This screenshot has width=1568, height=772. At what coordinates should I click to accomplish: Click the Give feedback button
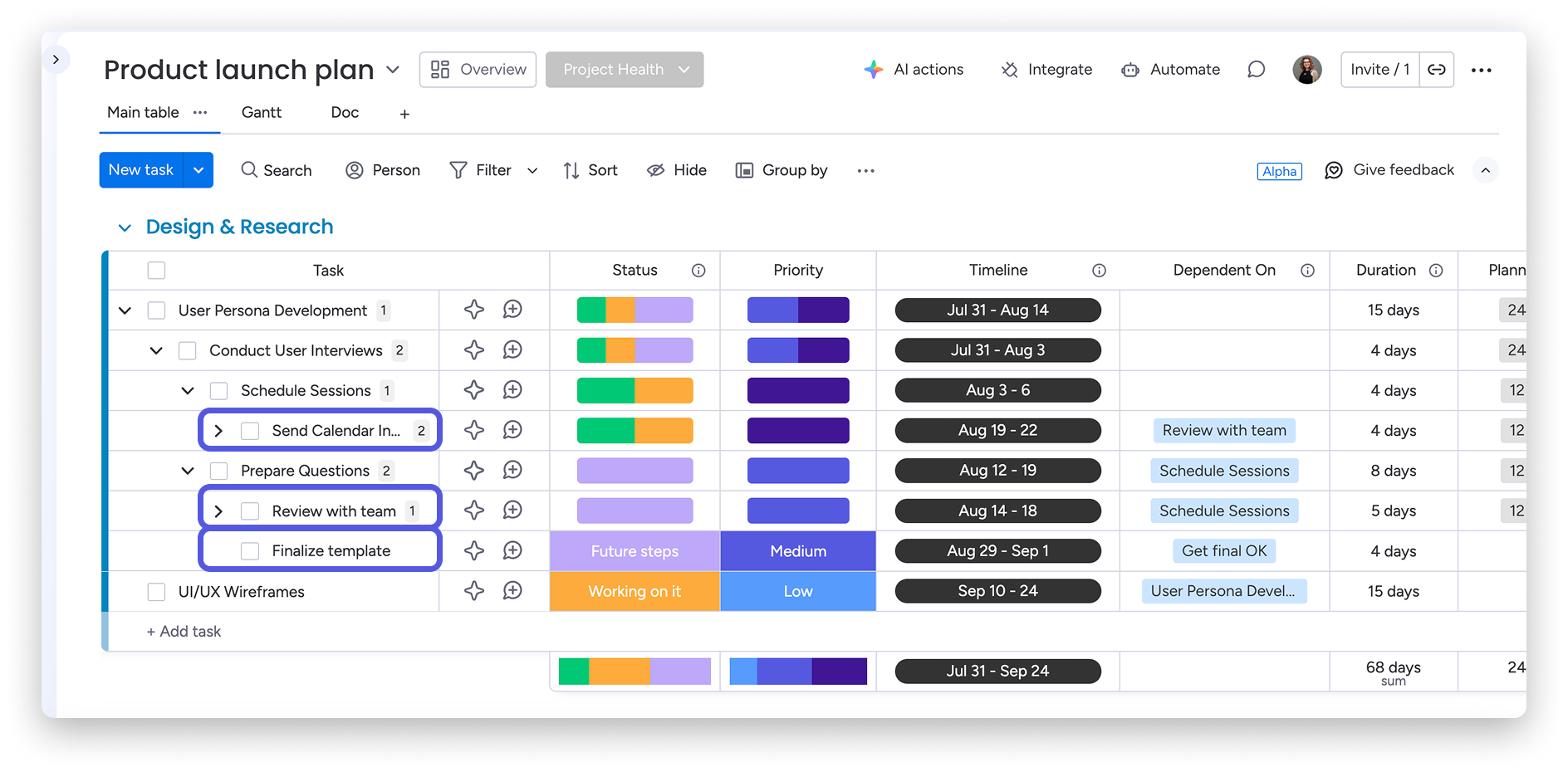1389,170
